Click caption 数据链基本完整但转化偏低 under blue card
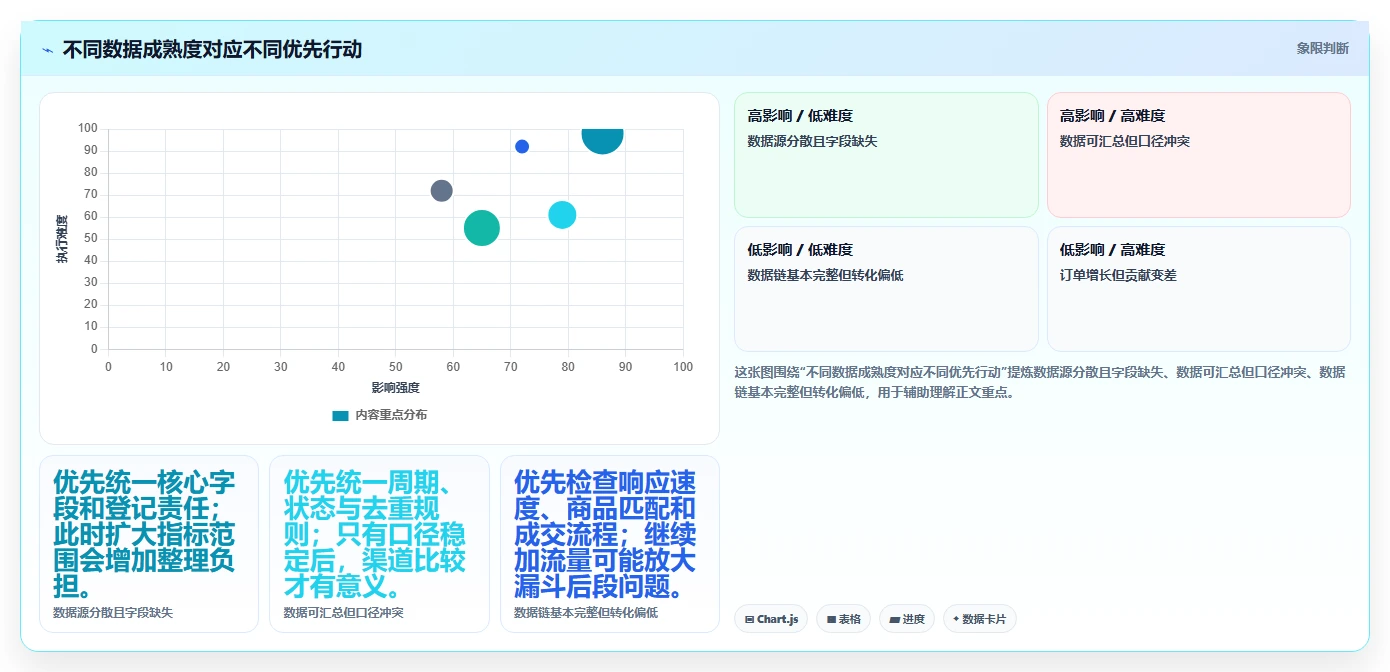The width and height of the screenshot is (1390, 672). point(586,612)
